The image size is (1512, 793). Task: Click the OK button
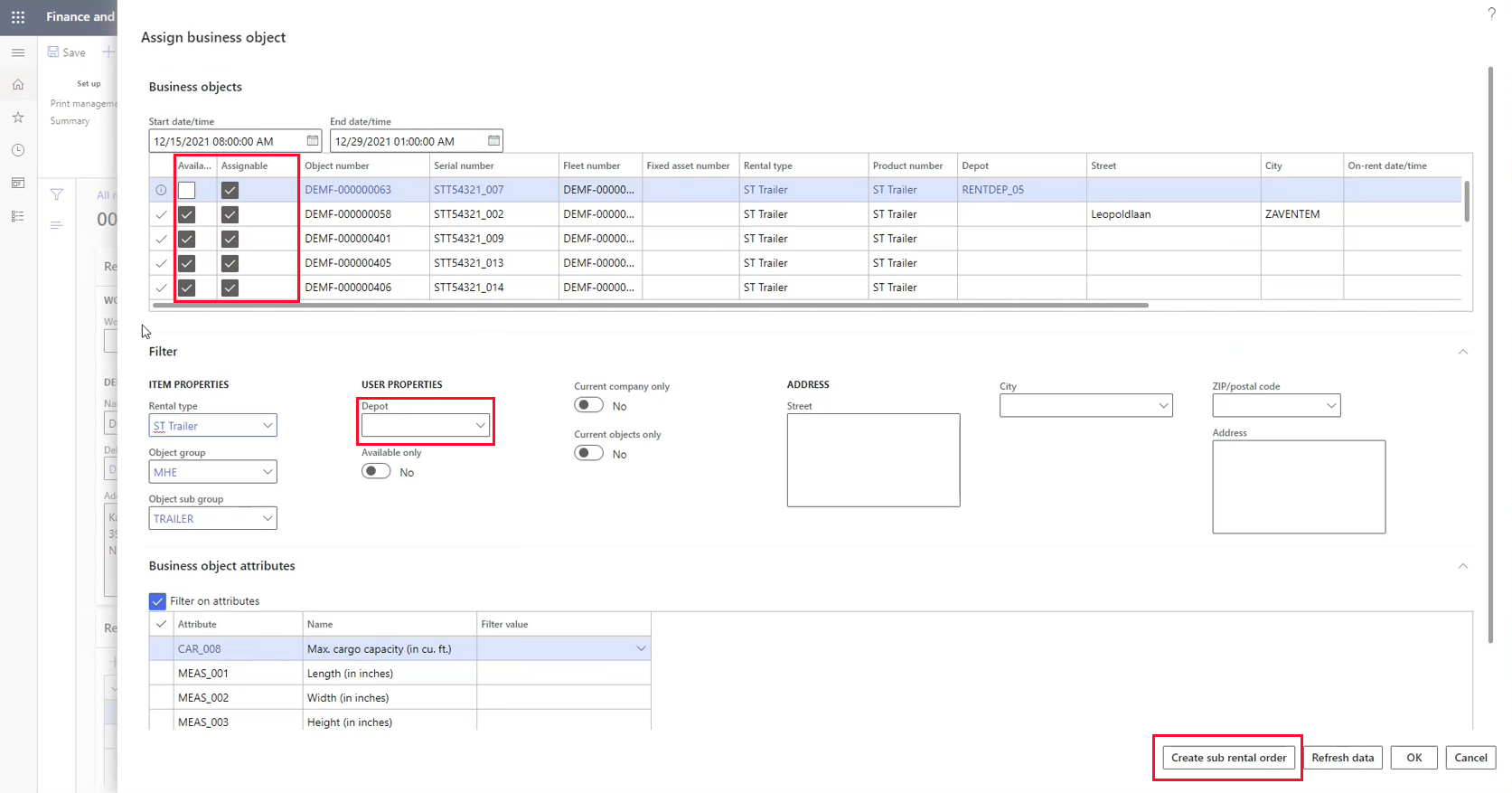pyautogui.click(x=1413, y=758)
